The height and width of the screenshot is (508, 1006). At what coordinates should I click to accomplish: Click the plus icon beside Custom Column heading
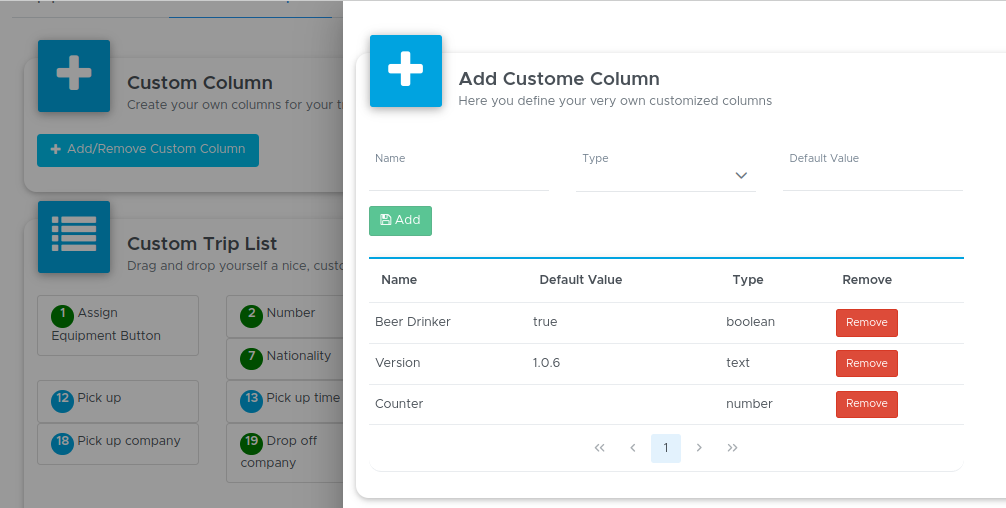tap(74, 76)
